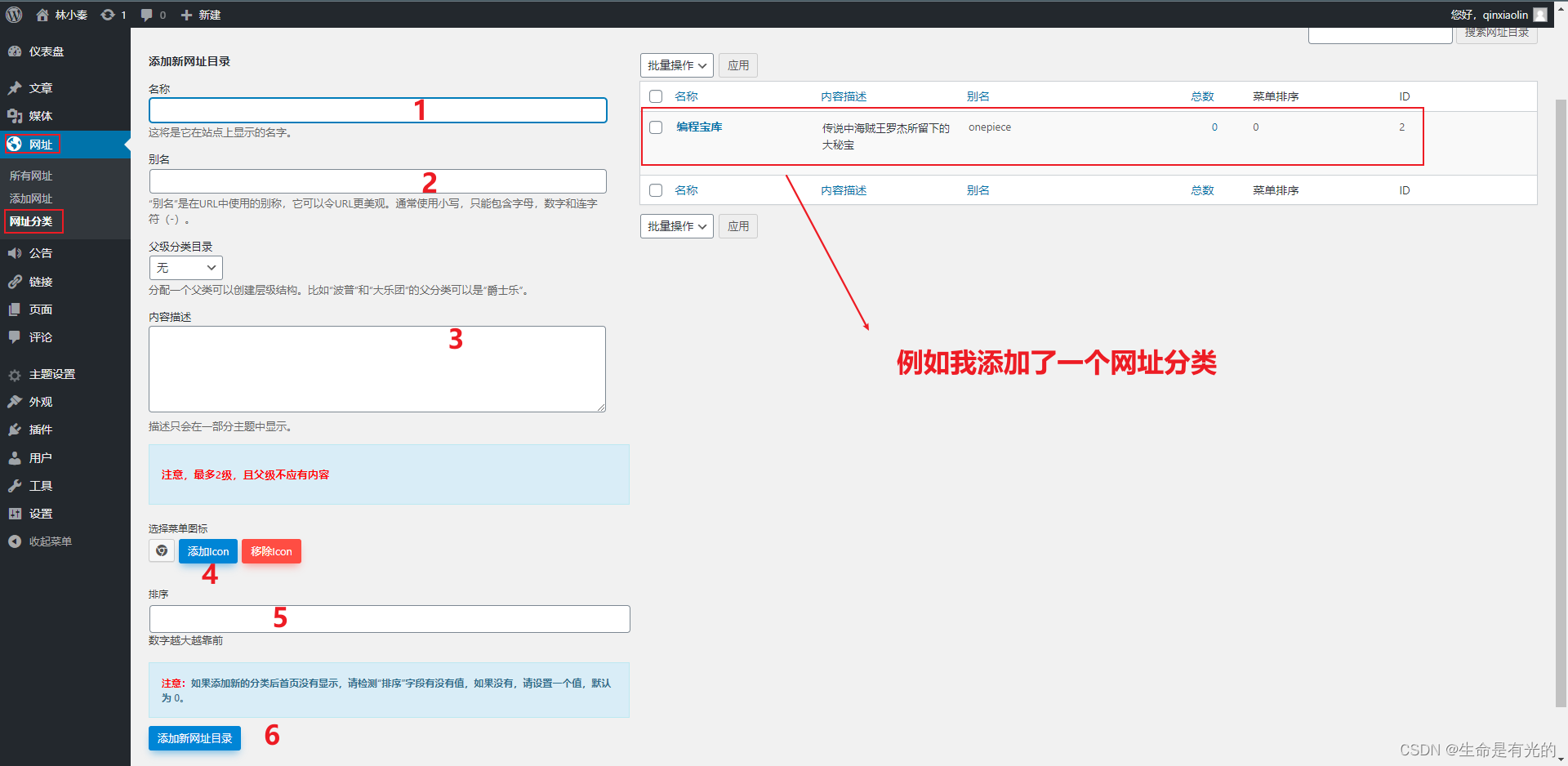Click the onepiece alias cell
1568x766 pixels.
pos(990,127)
